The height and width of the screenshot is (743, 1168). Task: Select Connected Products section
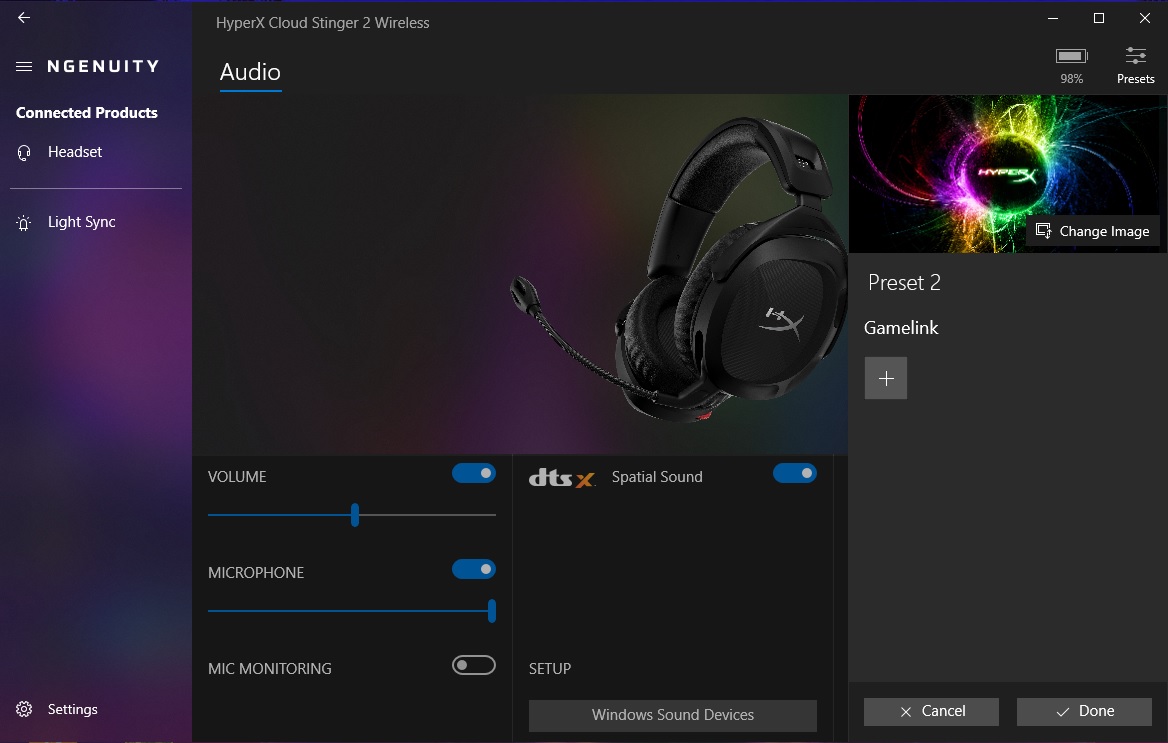tap(86, 112)
